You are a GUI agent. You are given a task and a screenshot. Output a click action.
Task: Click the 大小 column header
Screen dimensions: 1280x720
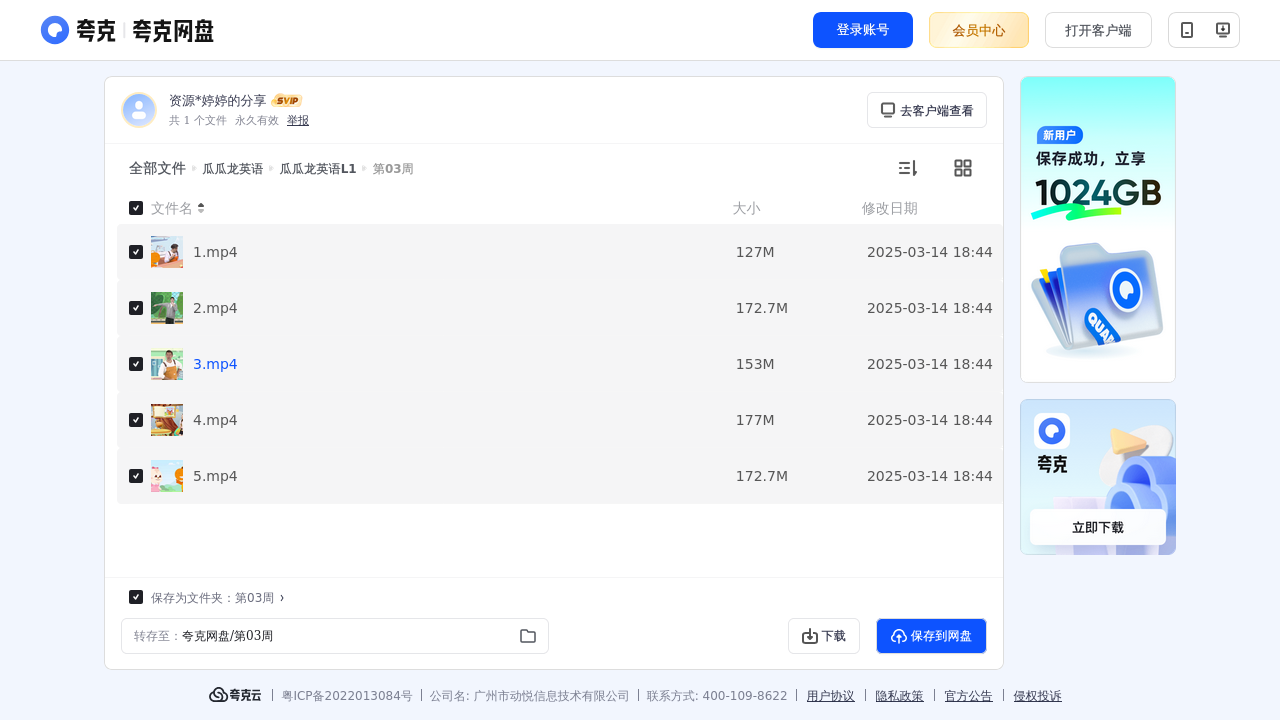[746, 208]
